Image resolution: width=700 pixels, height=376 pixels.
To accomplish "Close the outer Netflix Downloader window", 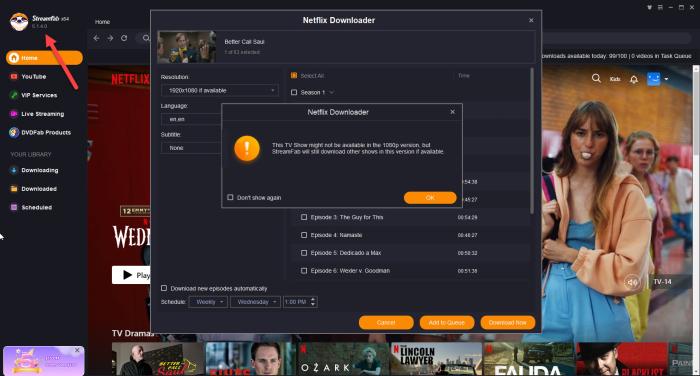I will pyautogui.click(x=531, y=20).
